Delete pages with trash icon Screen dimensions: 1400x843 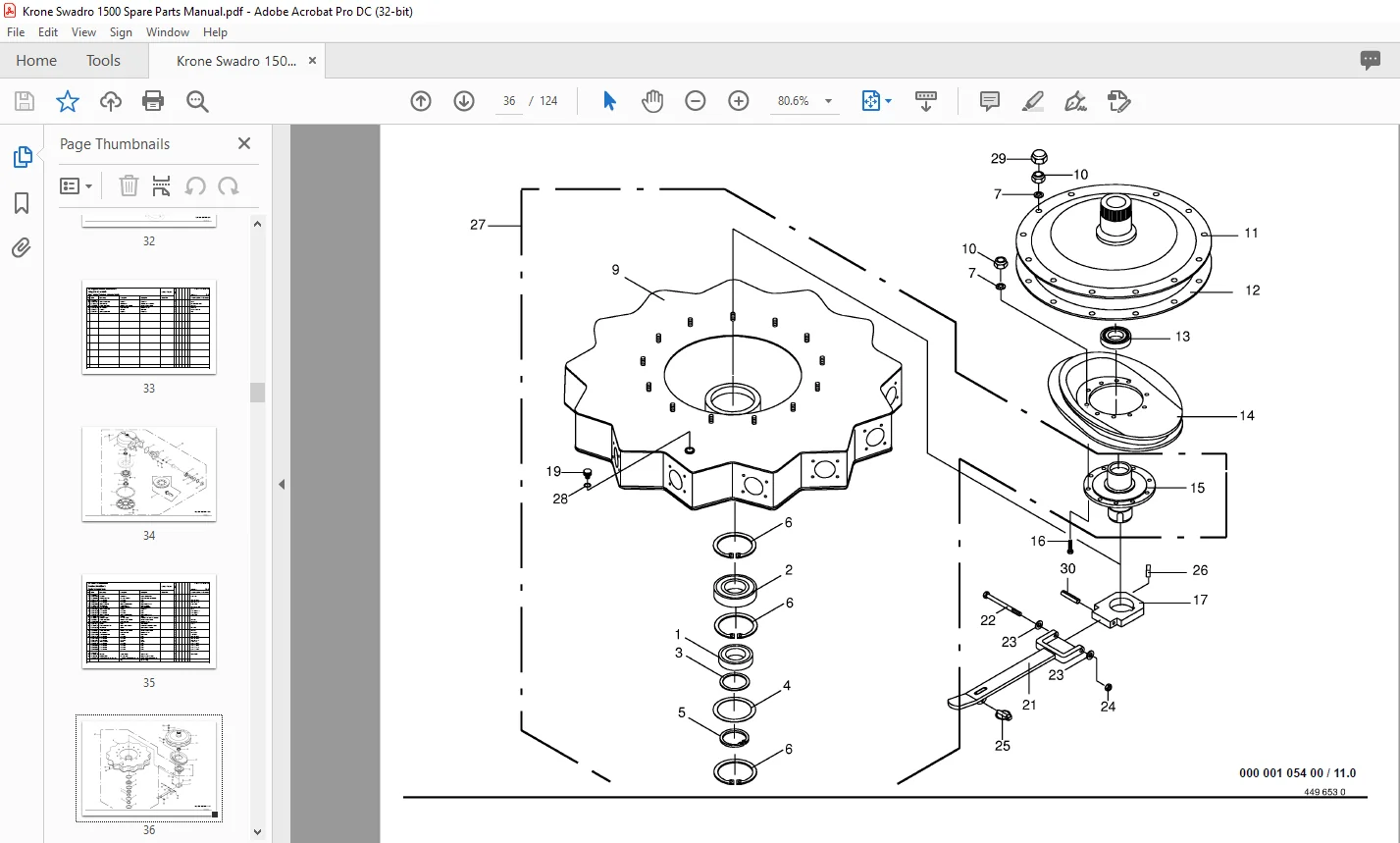(x=129, y=186)
